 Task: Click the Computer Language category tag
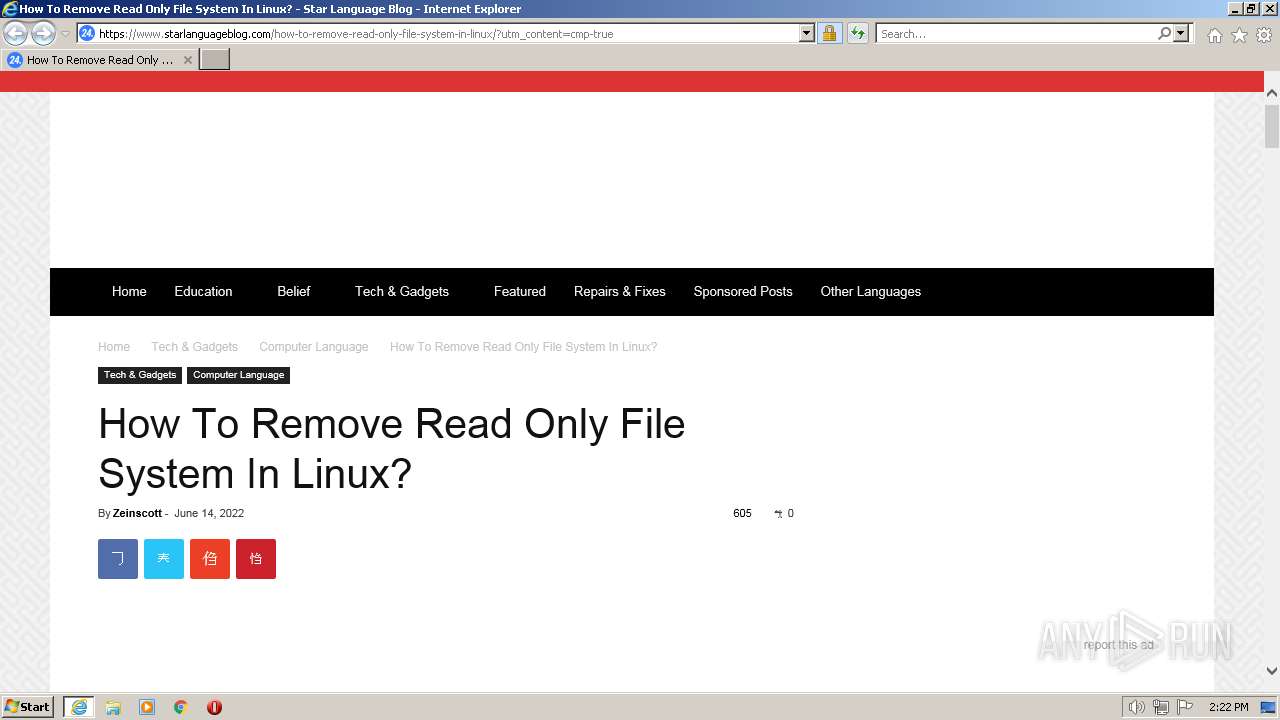[x=238, y=375]
